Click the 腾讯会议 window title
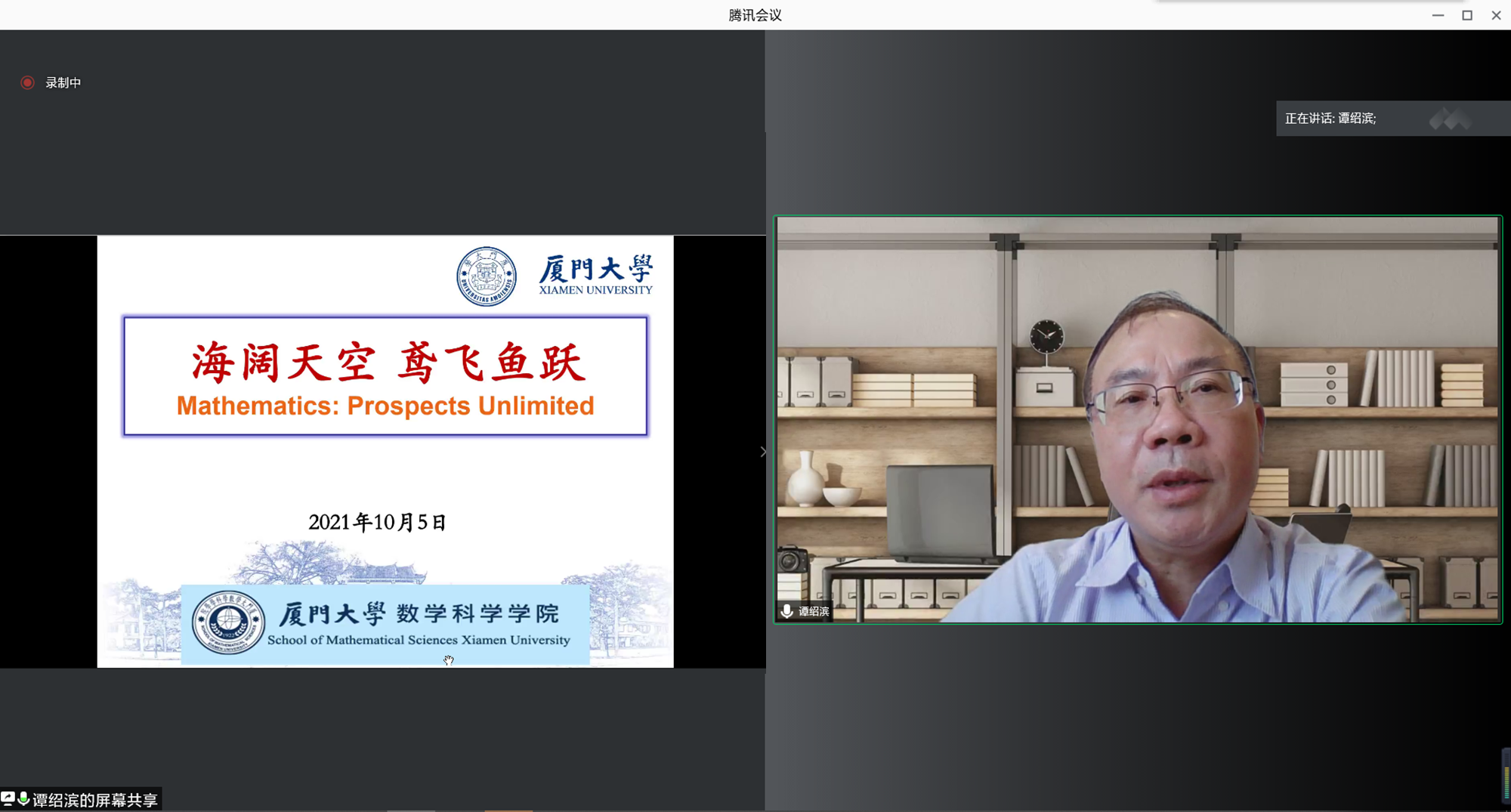Image resolution: width=1511 pixels, height=812 pixels. 755,15
